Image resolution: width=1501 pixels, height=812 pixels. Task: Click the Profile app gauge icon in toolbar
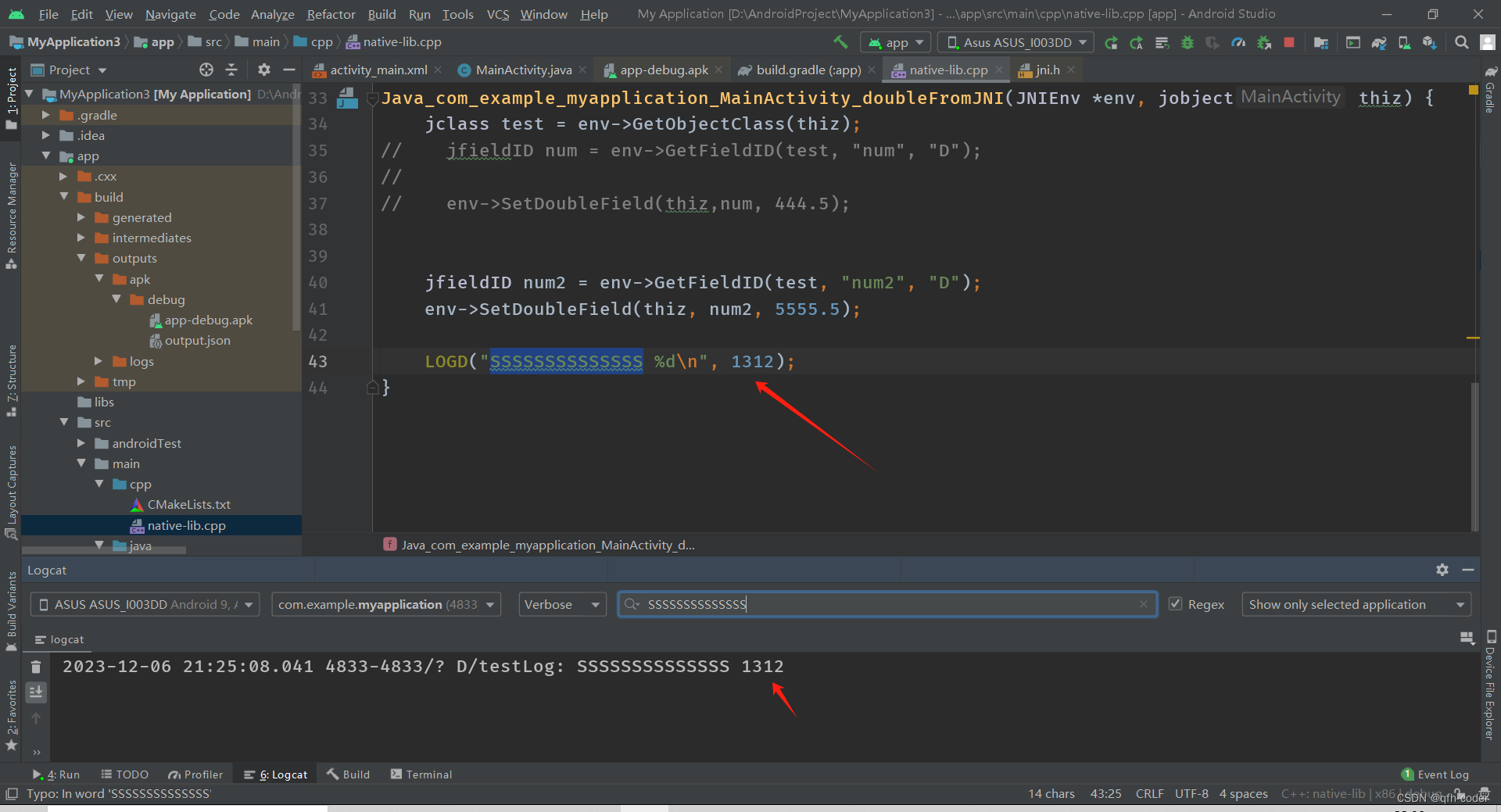click(x=1238, y=42)
